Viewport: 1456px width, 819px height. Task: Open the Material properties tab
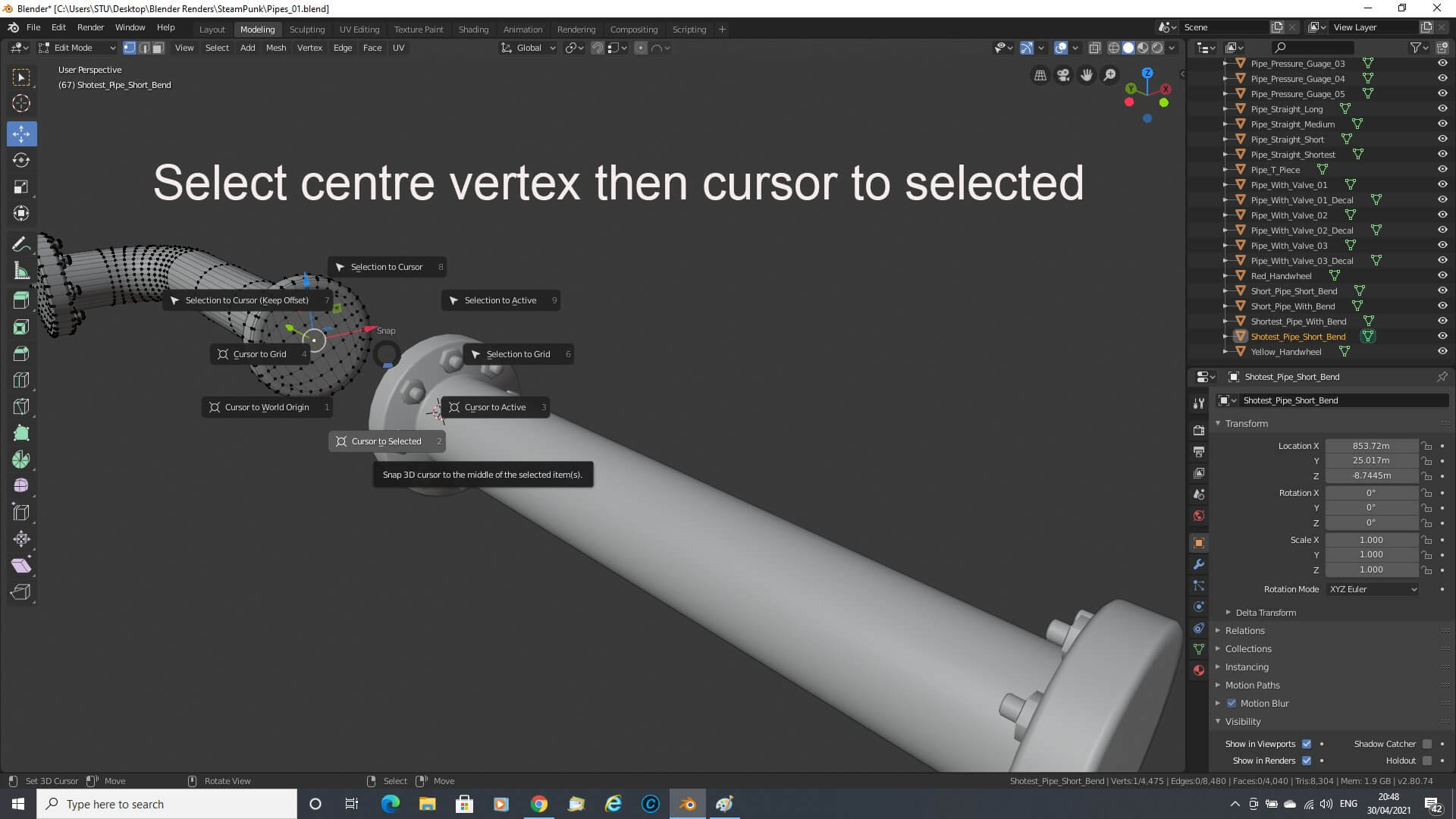(x=1199, y=670)
